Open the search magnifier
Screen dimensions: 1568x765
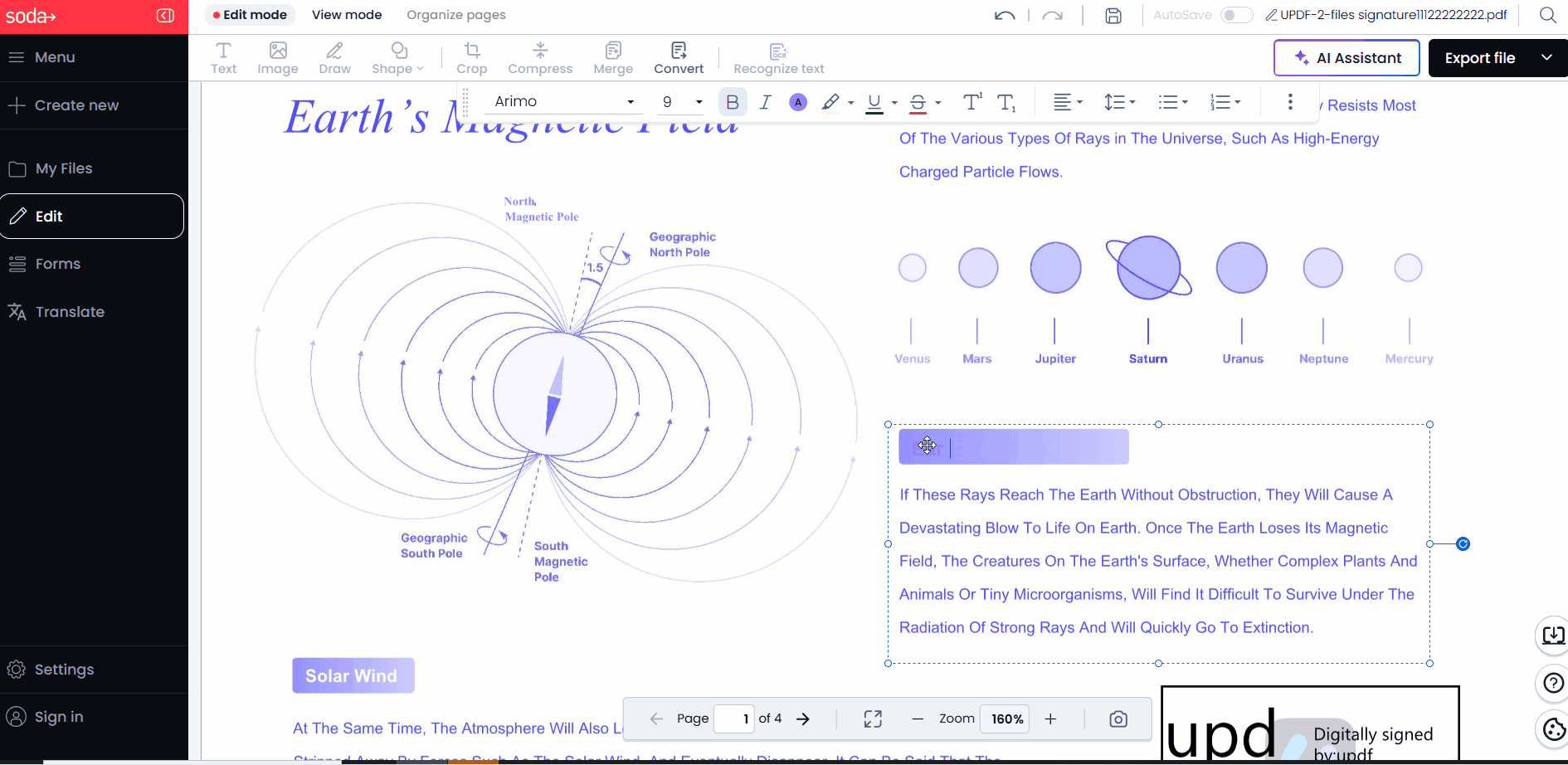pyautogui.click(x=1547, y=15)
